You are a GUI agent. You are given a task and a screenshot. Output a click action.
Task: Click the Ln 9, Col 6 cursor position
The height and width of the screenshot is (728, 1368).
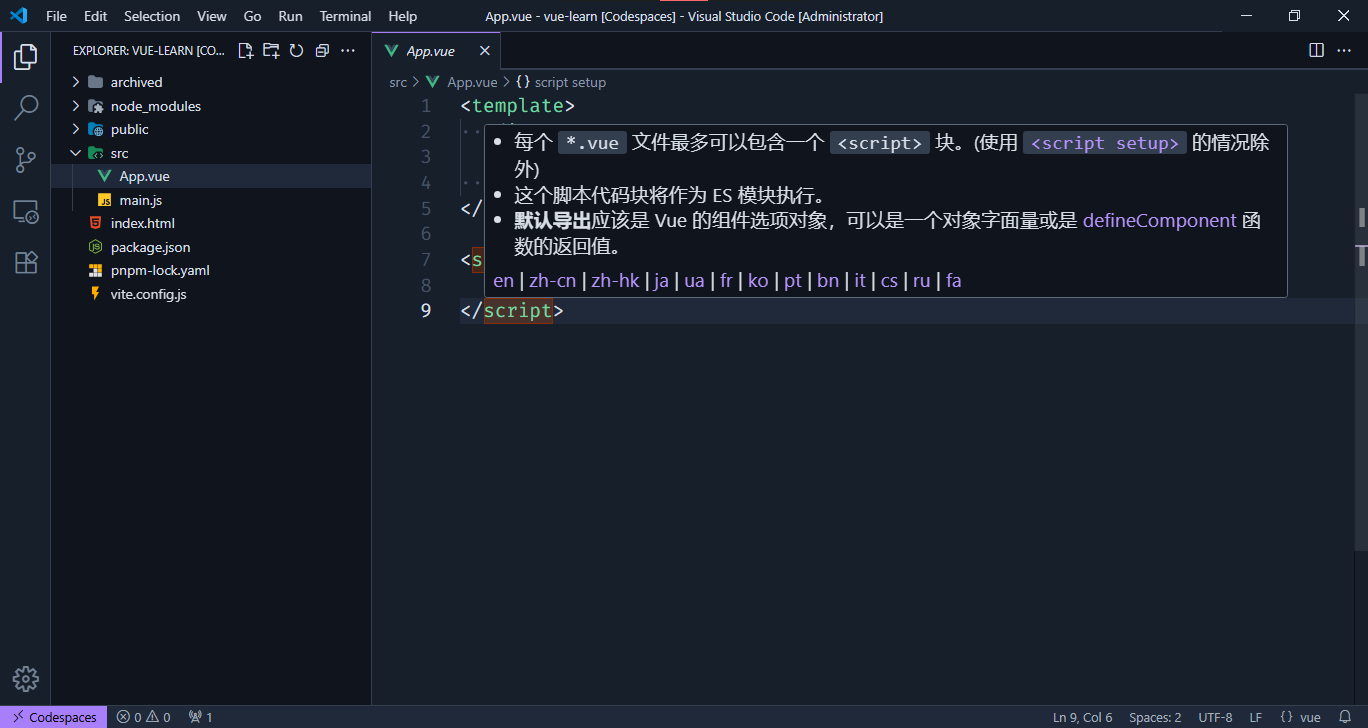pyautogui.click(x=1083, y=717)
